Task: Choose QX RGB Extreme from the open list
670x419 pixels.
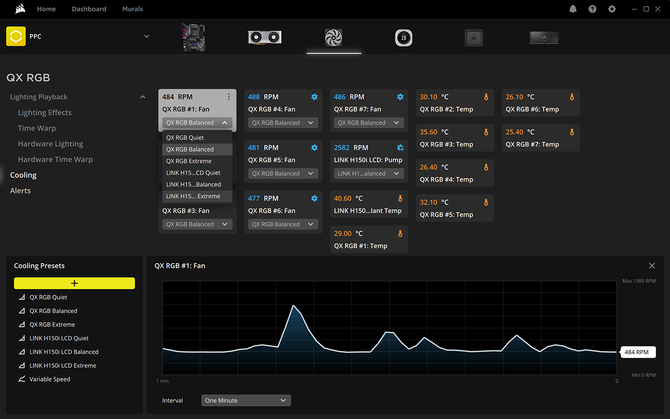Action: pyautogui.click(x=197, y=161)
